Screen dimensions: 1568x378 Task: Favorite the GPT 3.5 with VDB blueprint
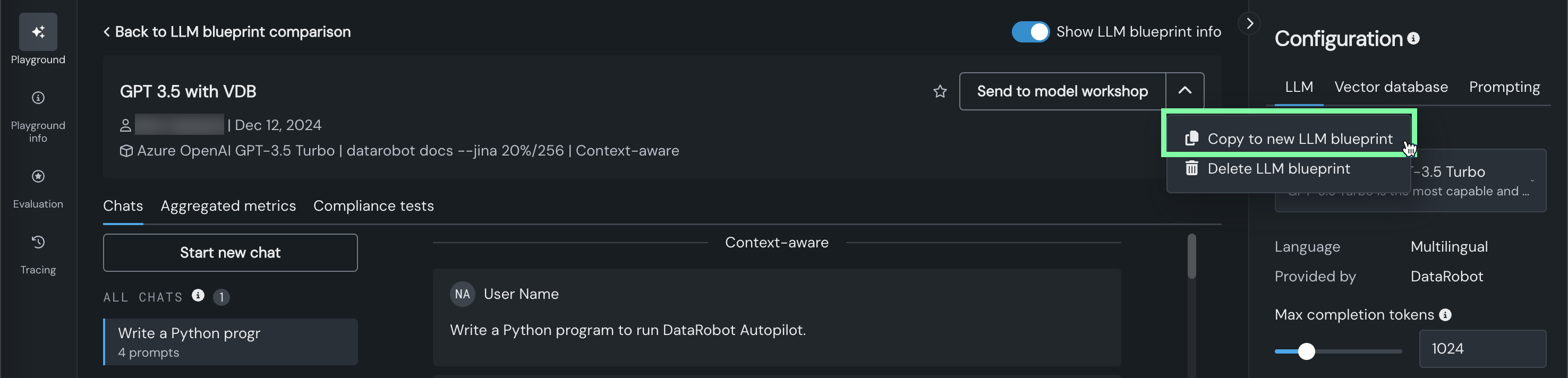pos(940,91)
